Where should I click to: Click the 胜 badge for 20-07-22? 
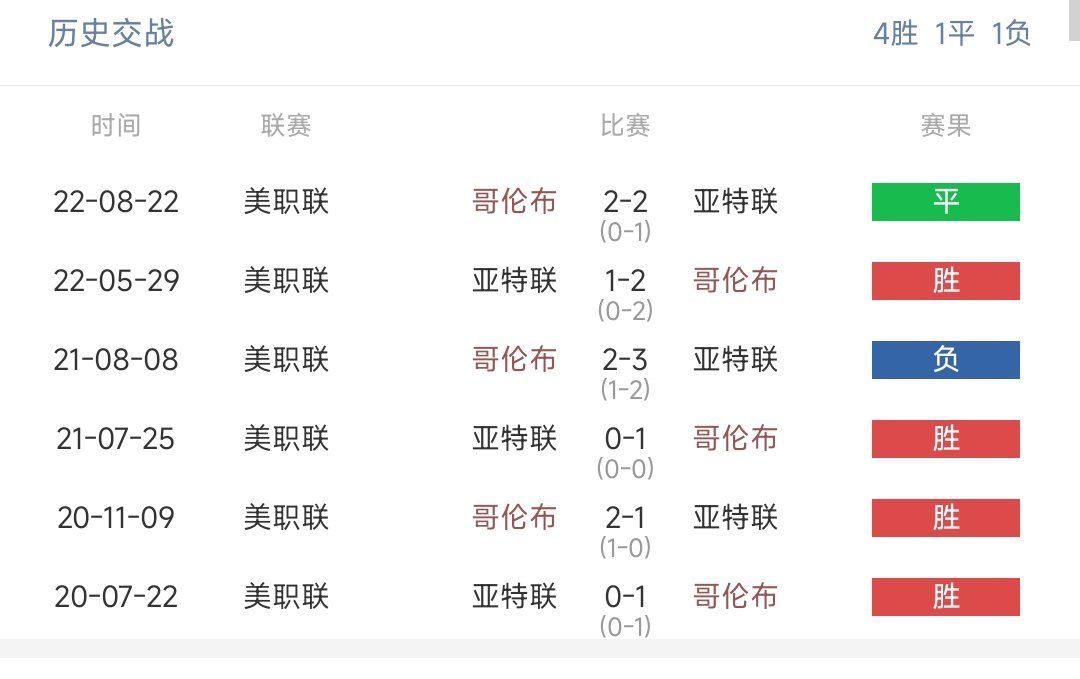point(945,596)
